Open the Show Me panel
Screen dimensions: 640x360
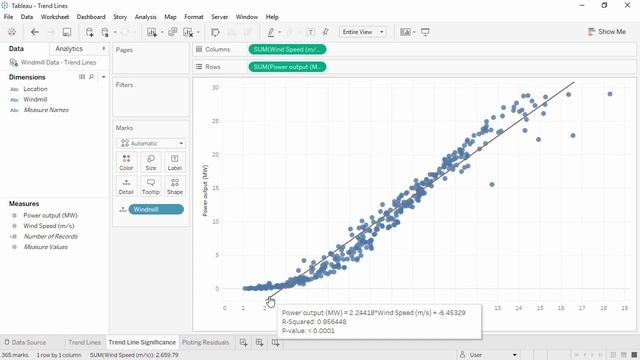607,31
